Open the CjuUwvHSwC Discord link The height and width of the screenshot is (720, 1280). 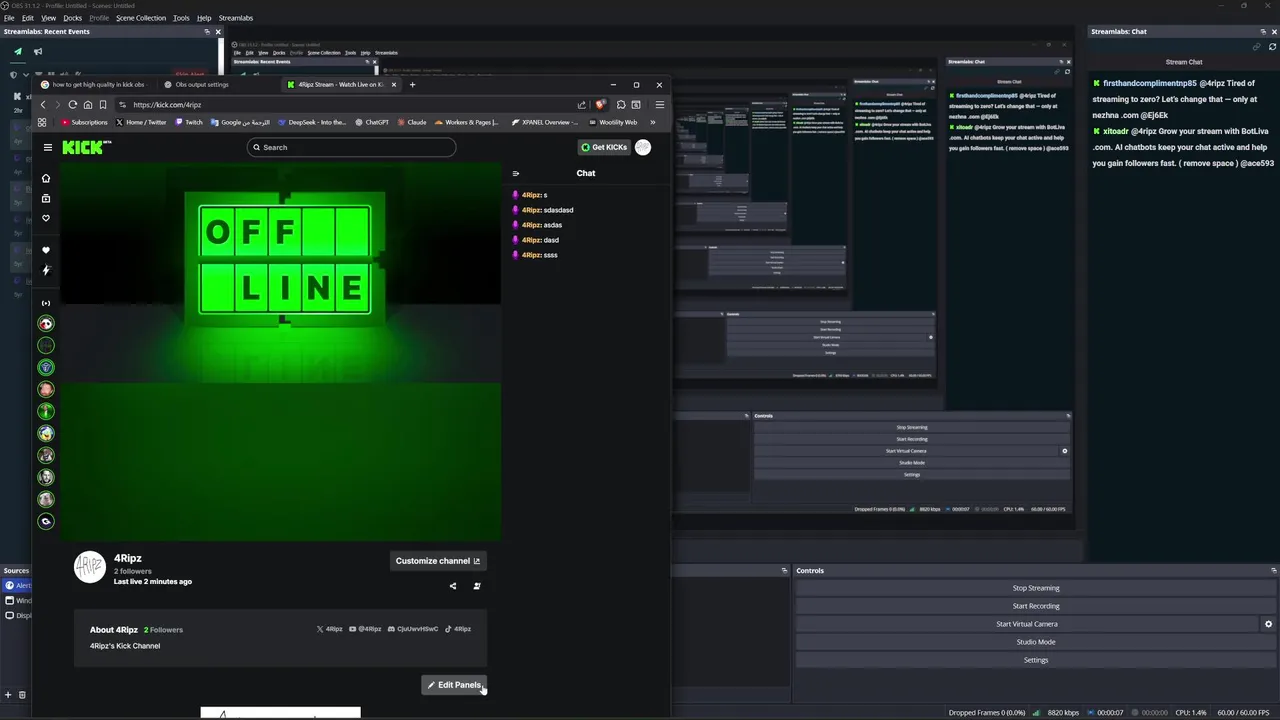(413, 629)
